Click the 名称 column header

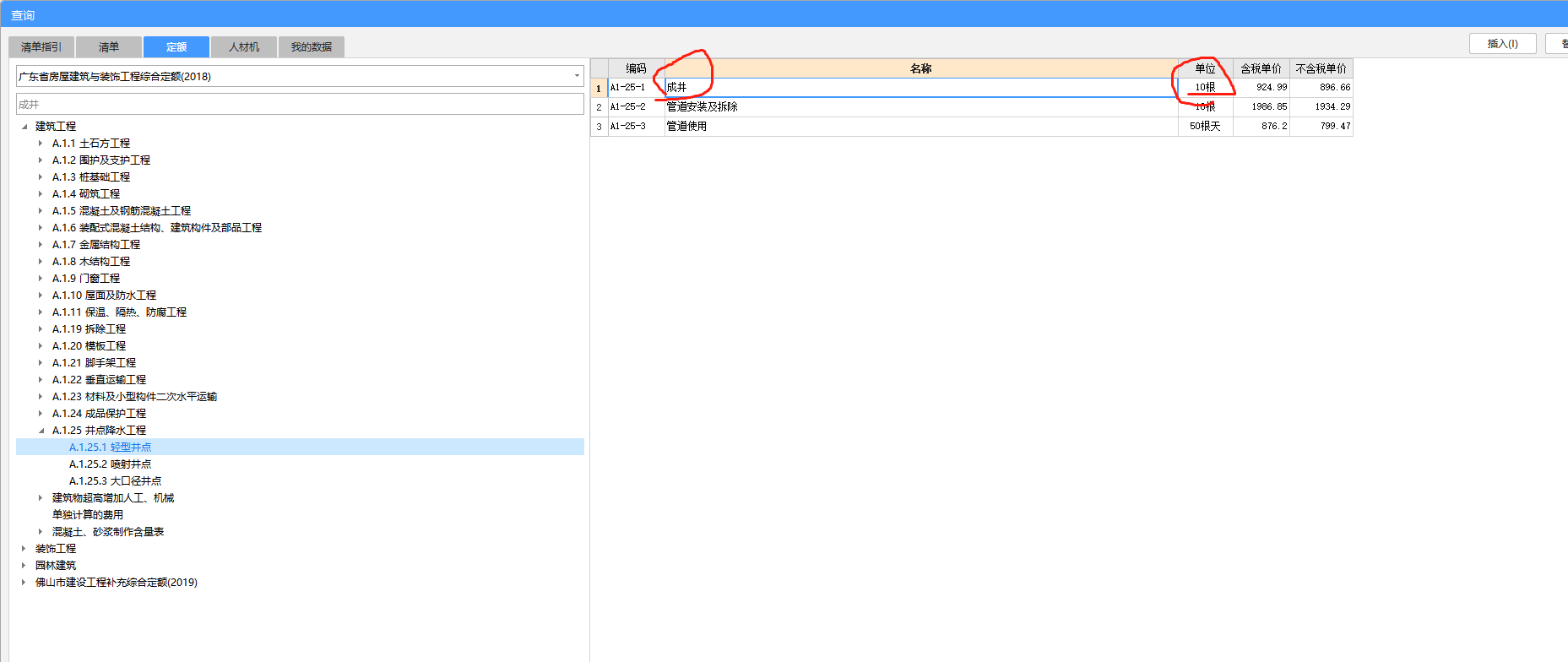(x=921, y=68)
